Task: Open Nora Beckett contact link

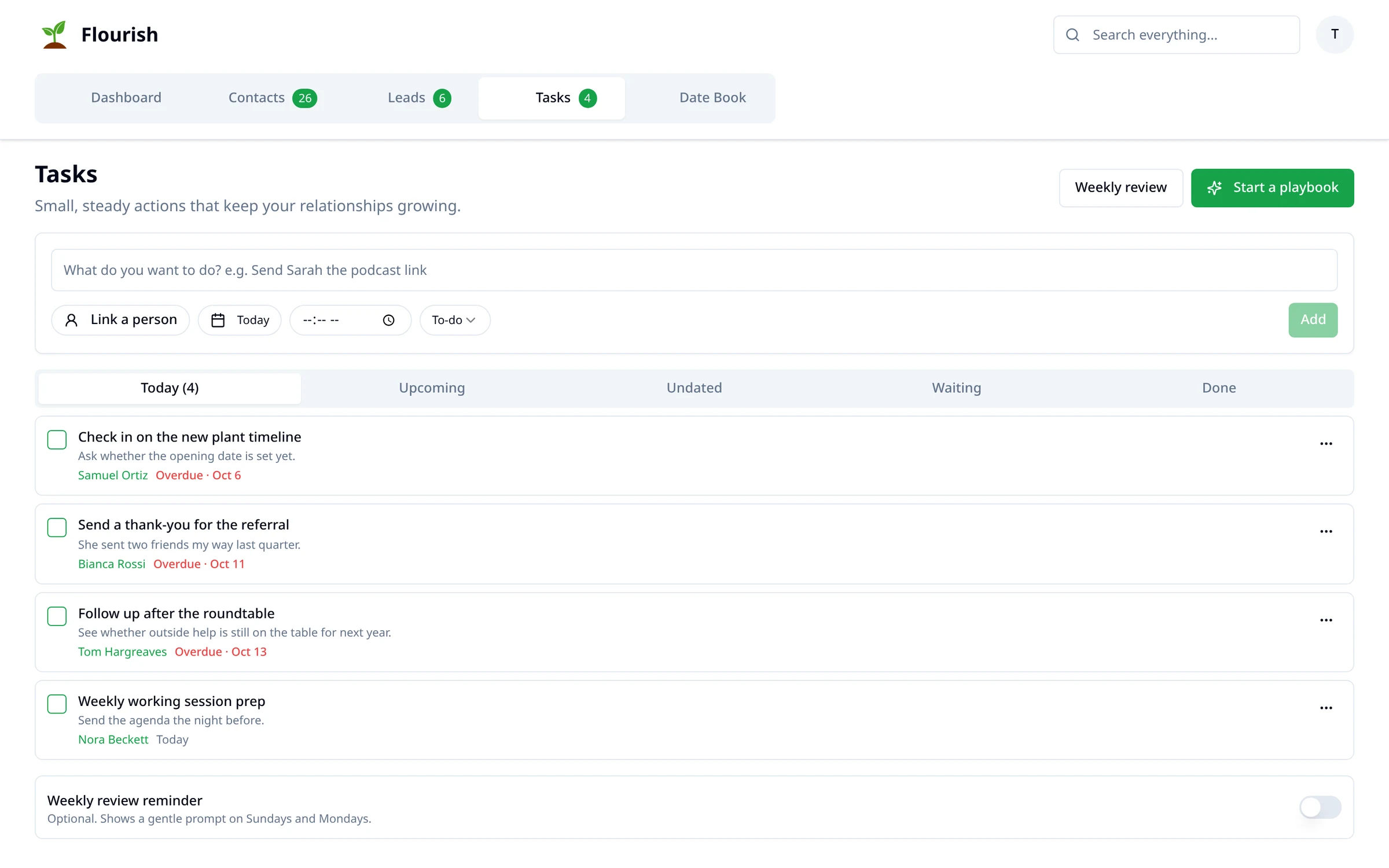Action: coord(113,740)
